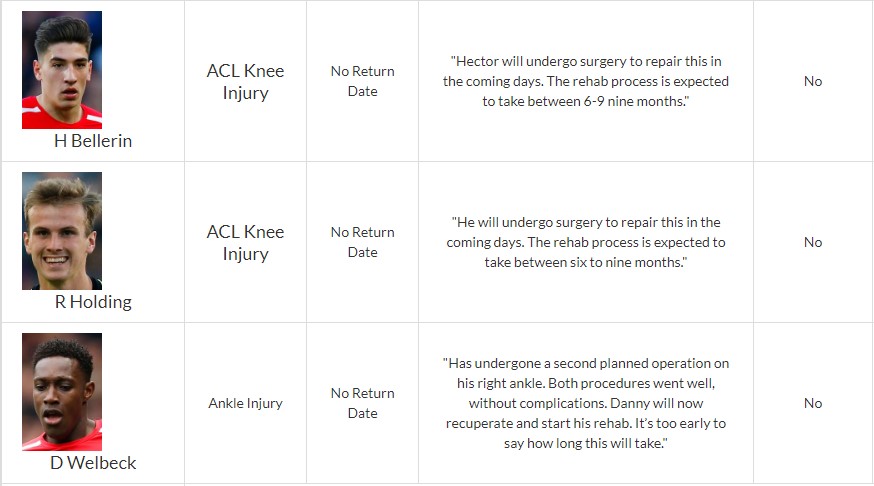Click the 'six to nine months' text line

(586, 263)
